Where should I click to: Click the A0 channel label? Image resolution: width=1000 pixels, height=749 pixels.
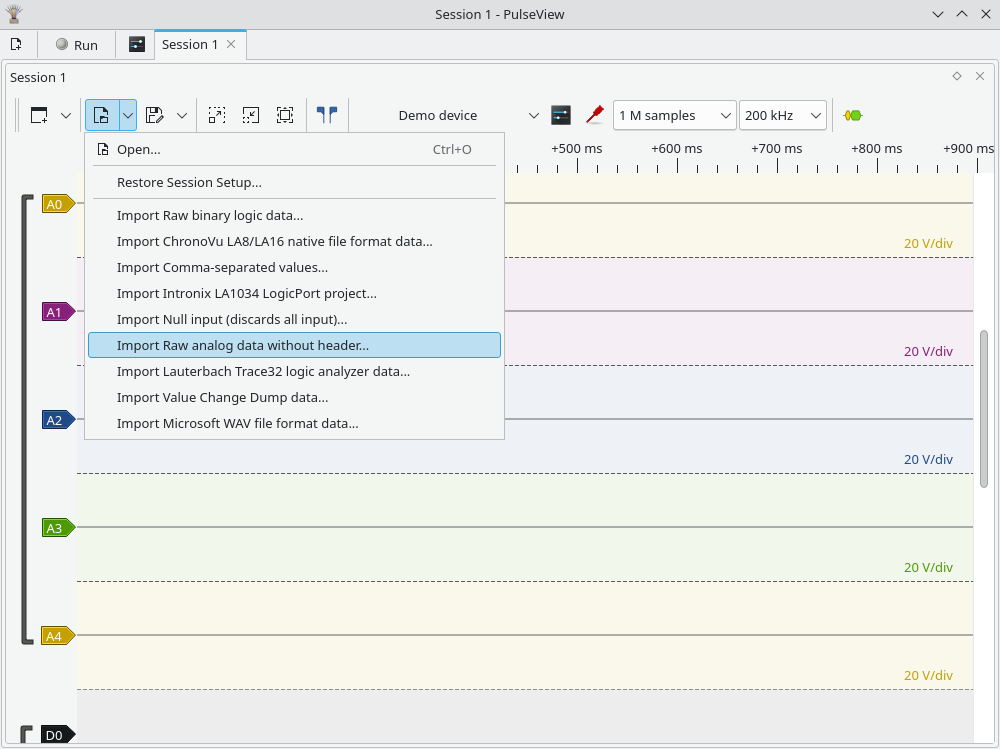(58, 204)
